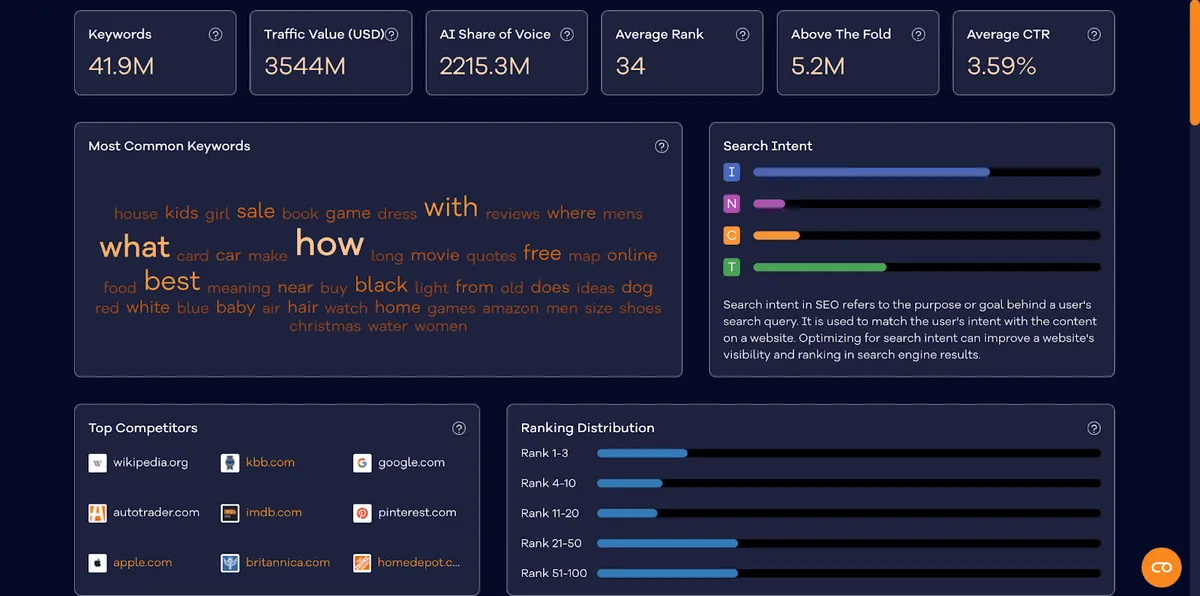Open the Top Competitors info icon
Image resolution: width=1200 pixels, height=596 pixels.
pos(459,428)
